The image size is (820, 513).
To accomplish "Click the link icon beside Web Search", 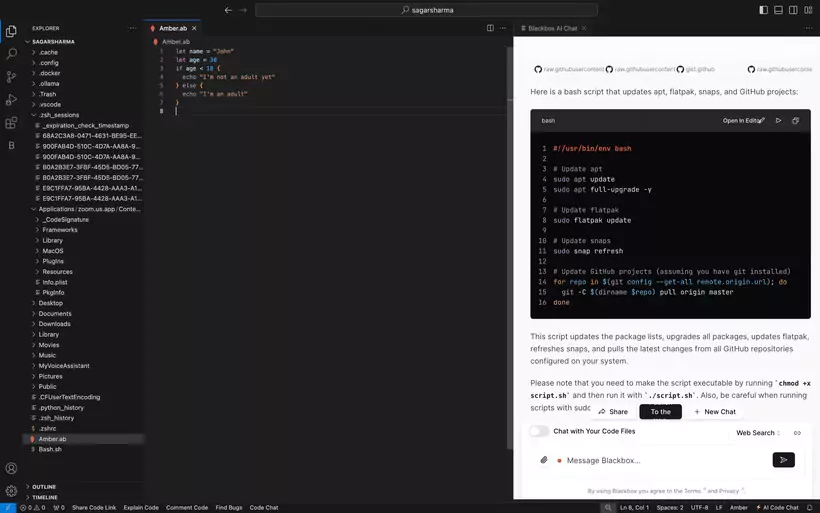I will tap(797, 433).
